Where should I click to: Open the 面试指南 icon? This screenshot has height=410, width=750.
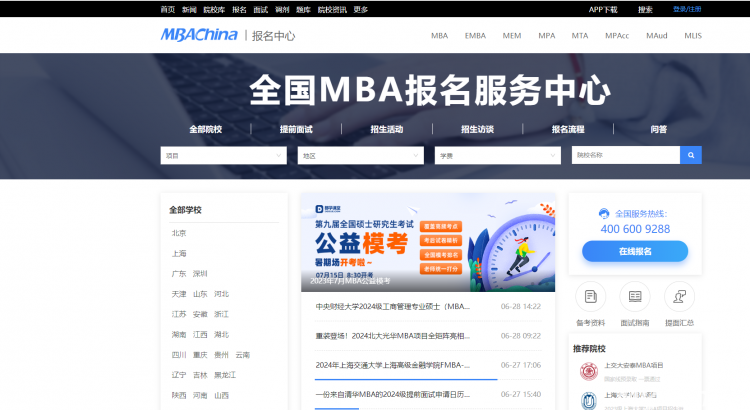[x=635, y=297]
